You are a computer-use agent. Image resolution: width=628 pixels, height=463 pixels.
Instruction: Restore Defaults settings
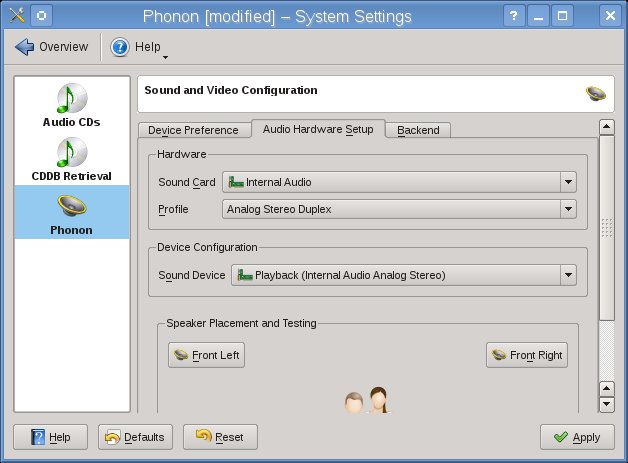(x=135, y=437)
